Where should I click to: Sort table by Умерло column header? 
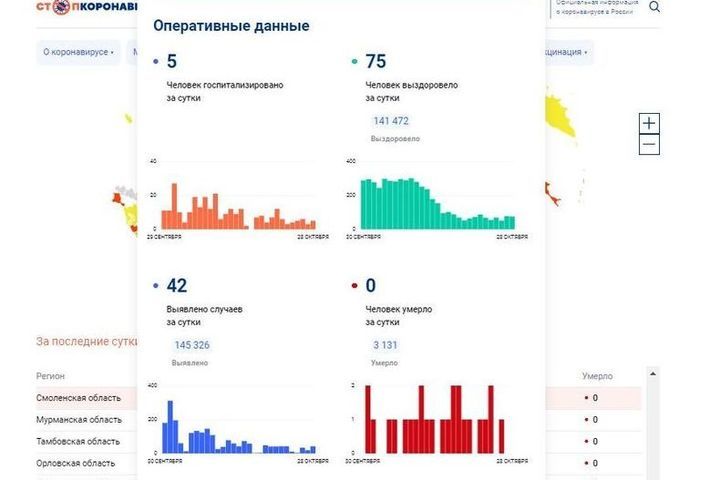[598, 376]
